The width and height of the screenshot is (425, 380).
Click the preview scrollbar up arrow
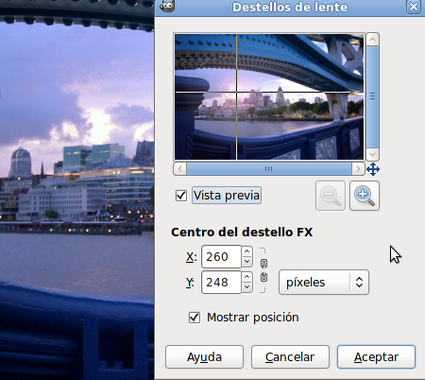click(x=372, y=39)
